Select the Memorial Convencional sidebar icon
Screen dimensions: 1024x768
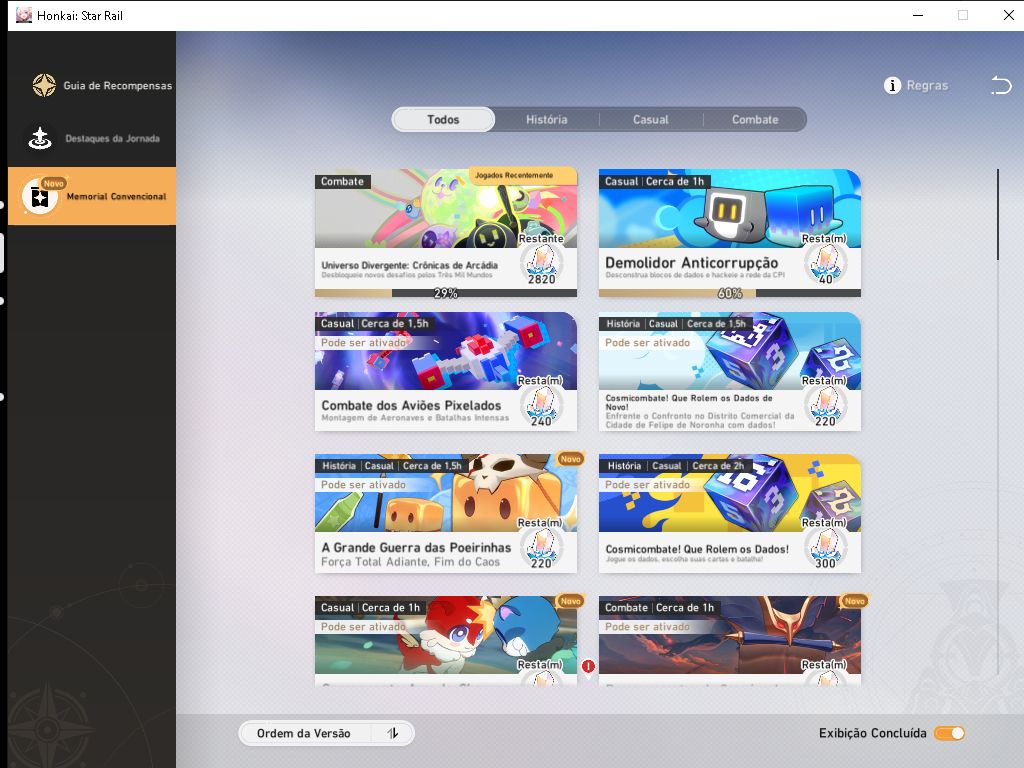[x=39, y=197]
